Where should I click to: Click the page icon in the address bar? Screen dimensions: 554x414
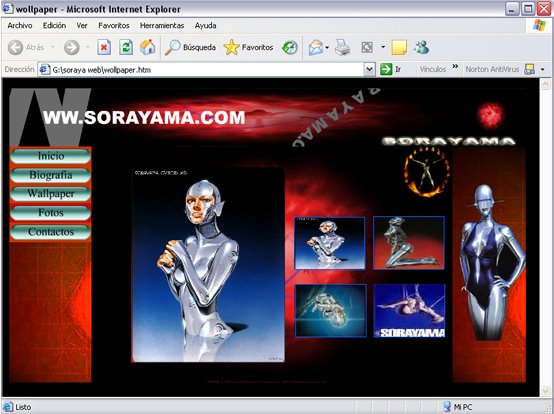pos(44,70)
